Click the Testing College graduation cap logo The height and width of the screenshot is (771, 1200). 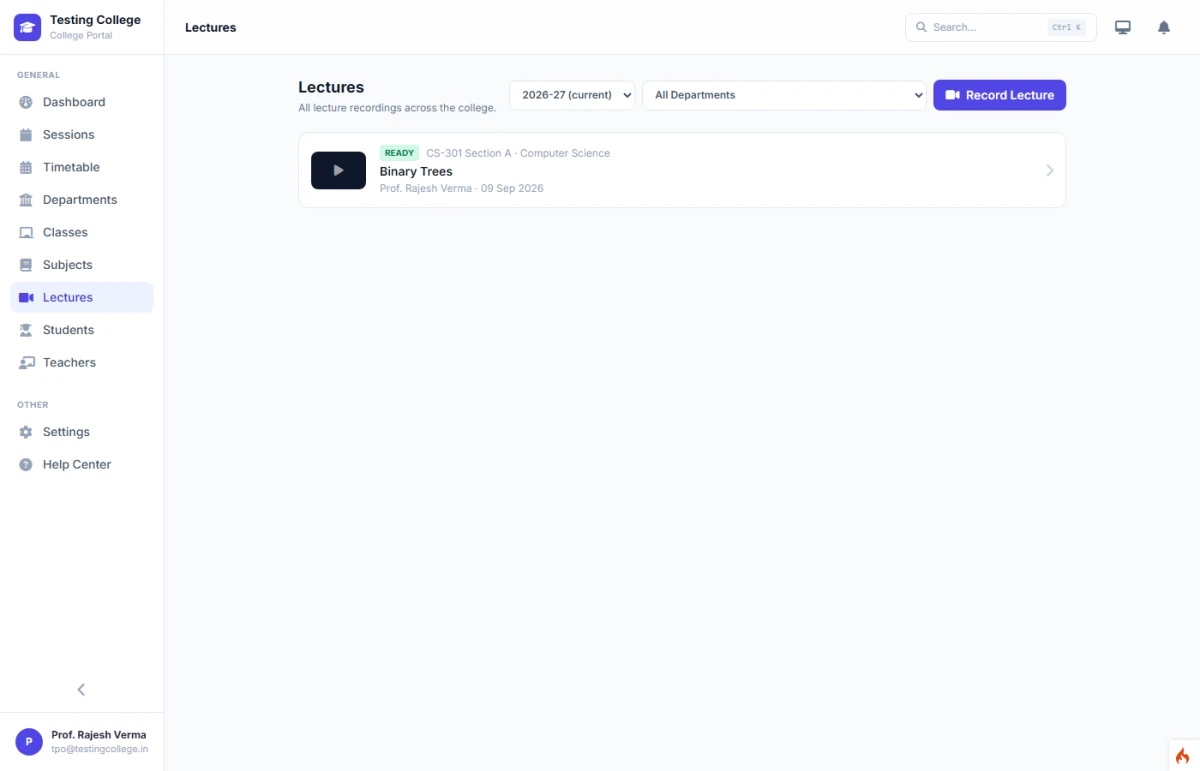coord(27,27)
